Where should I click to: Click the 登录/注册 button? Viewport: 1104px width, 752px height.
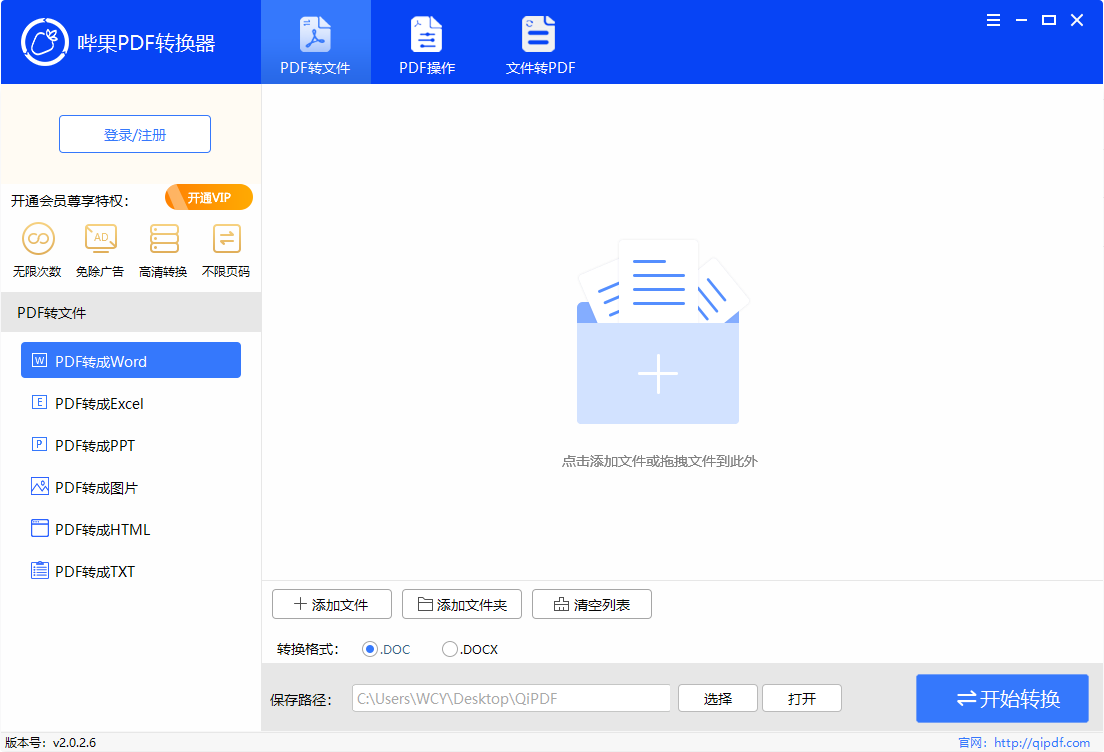pyautogui.click(x=134, y=134)
